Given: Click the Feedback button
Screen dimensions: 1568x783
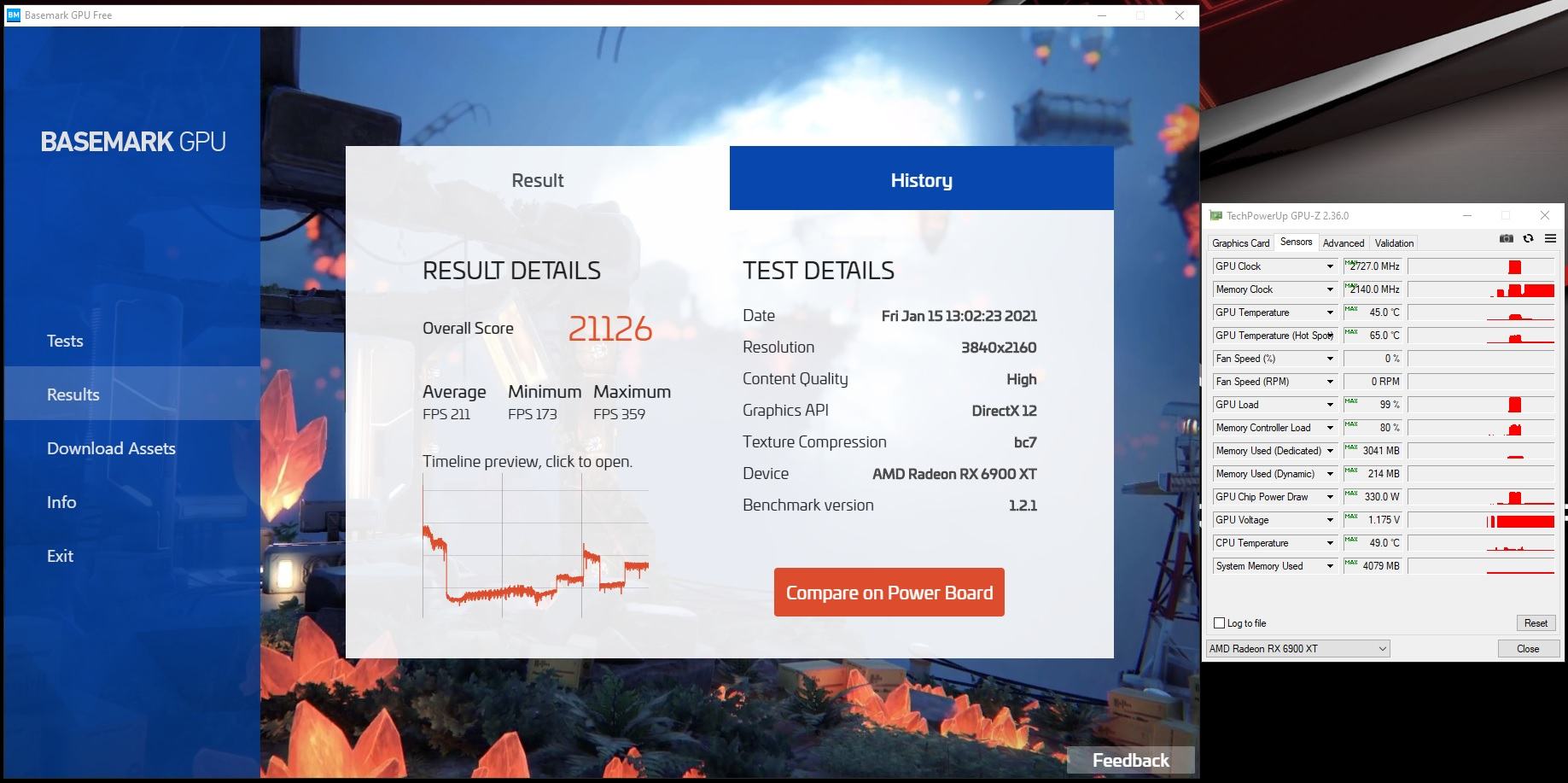Looking at the screenshot, I should (1130, 760).
